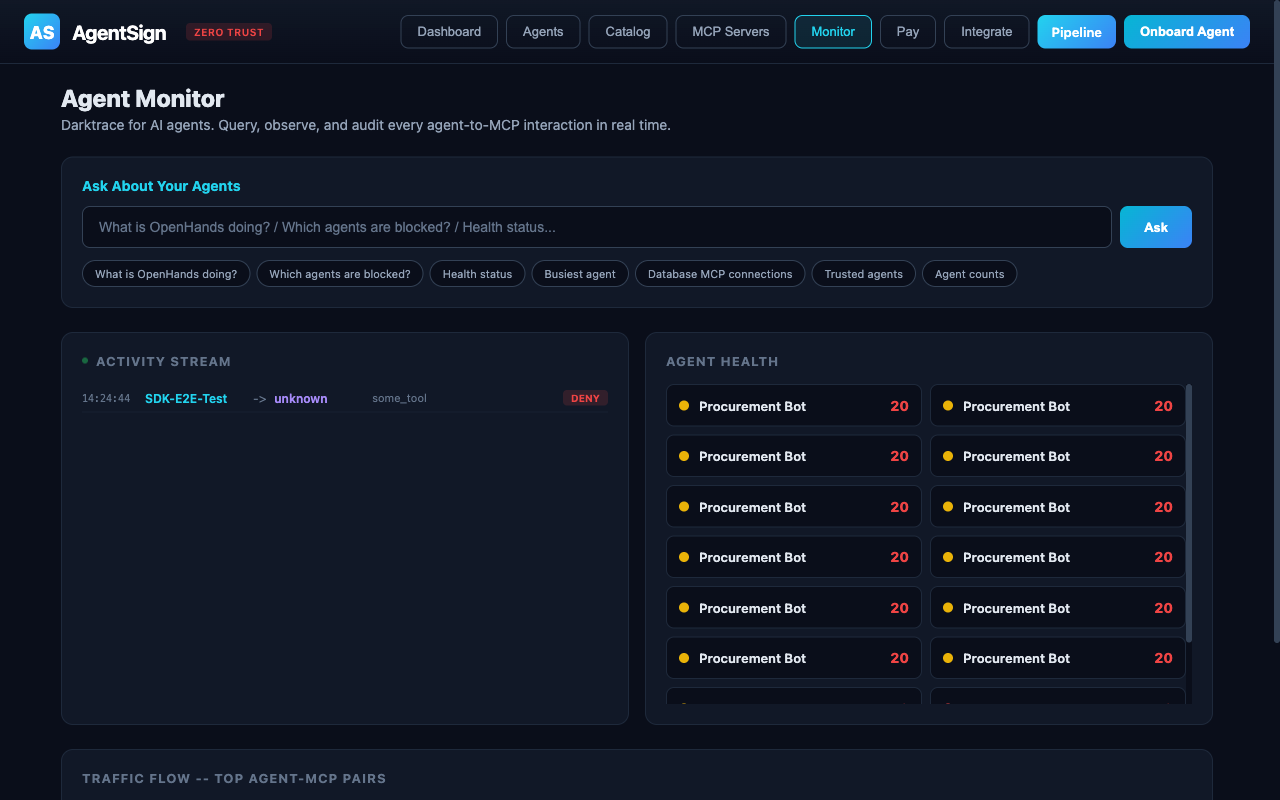This screenshot has height=800, width=1280.
Task: Switch to MCP Servers
Action: click(x=731, y=32)
